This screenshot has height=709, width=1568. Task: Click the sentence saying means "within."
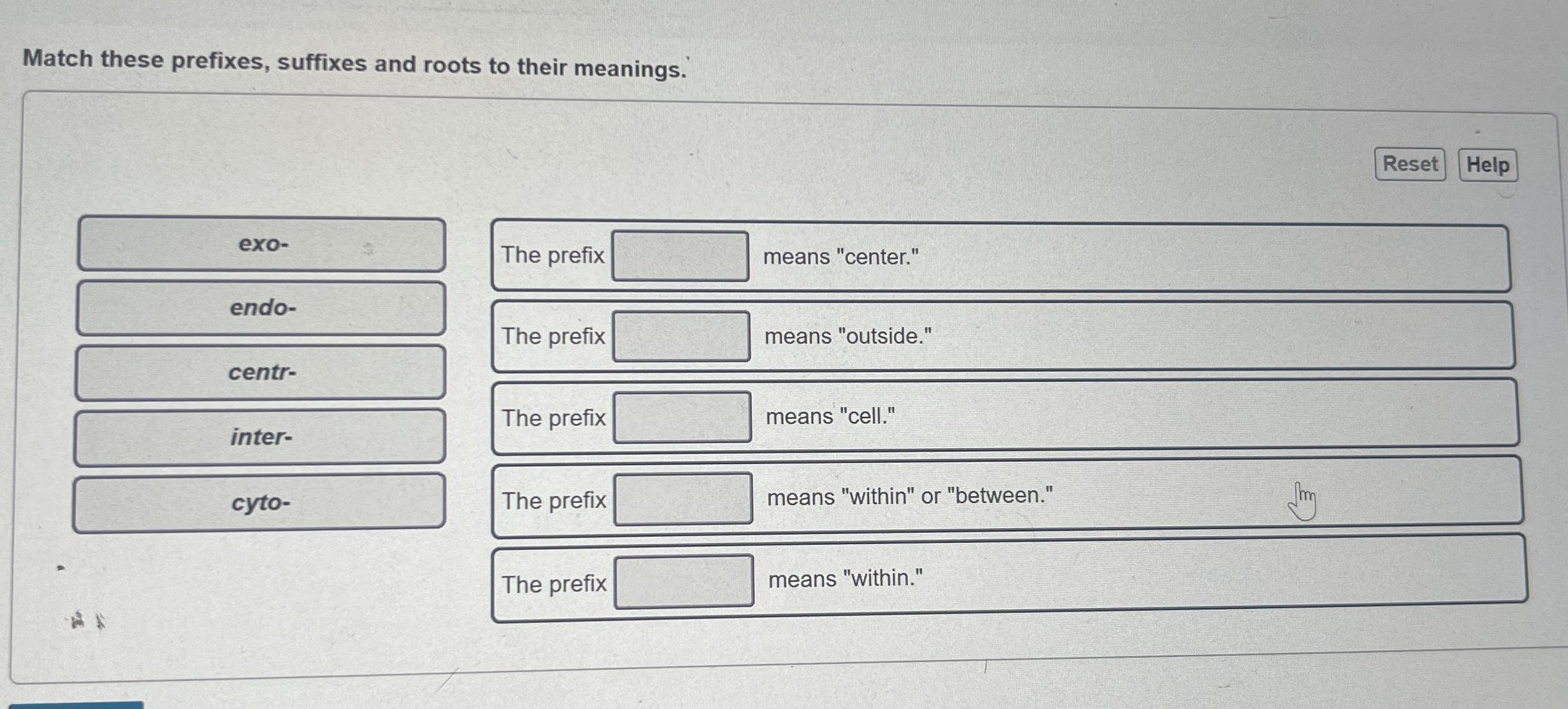point(845,580)
